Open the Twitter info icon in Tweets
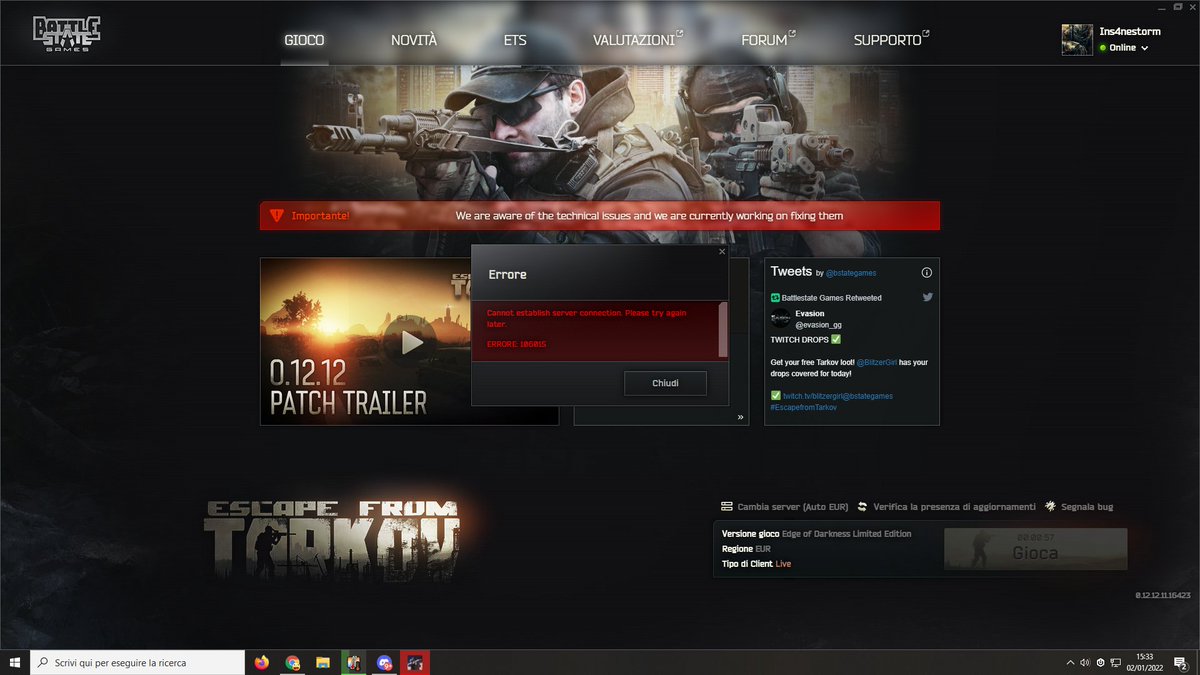Screen dimensions: 1200x675 coord(926,272)
